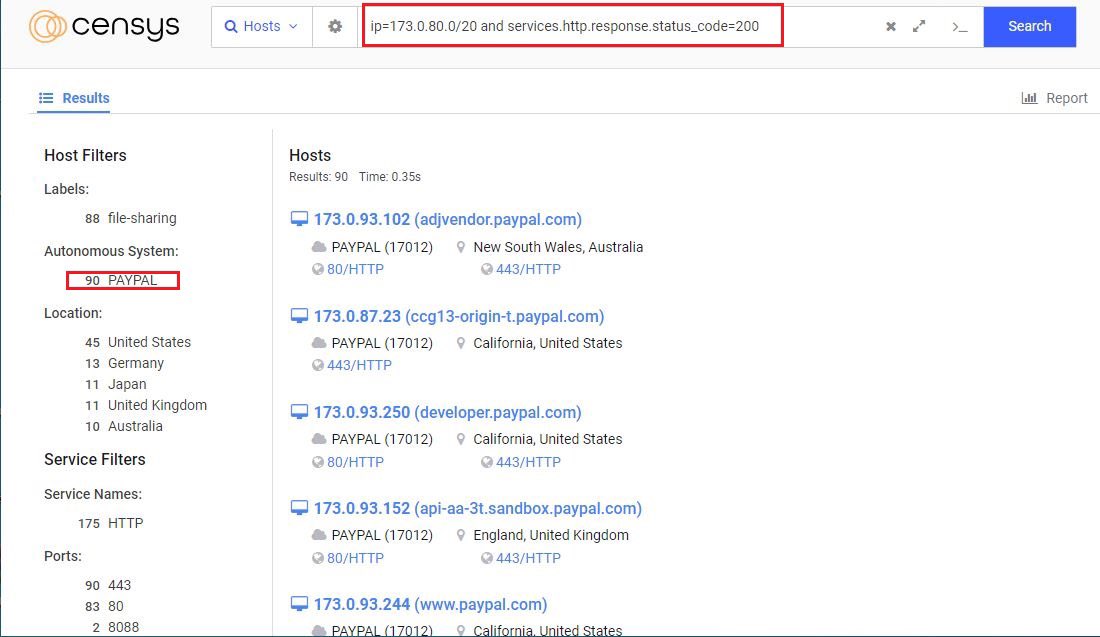Image resolution: width=1100 pixels, height=637 pixels.
Task: Click globe icon of ccg13-origin-t 443/HTTP
Action: click(318, 366)
